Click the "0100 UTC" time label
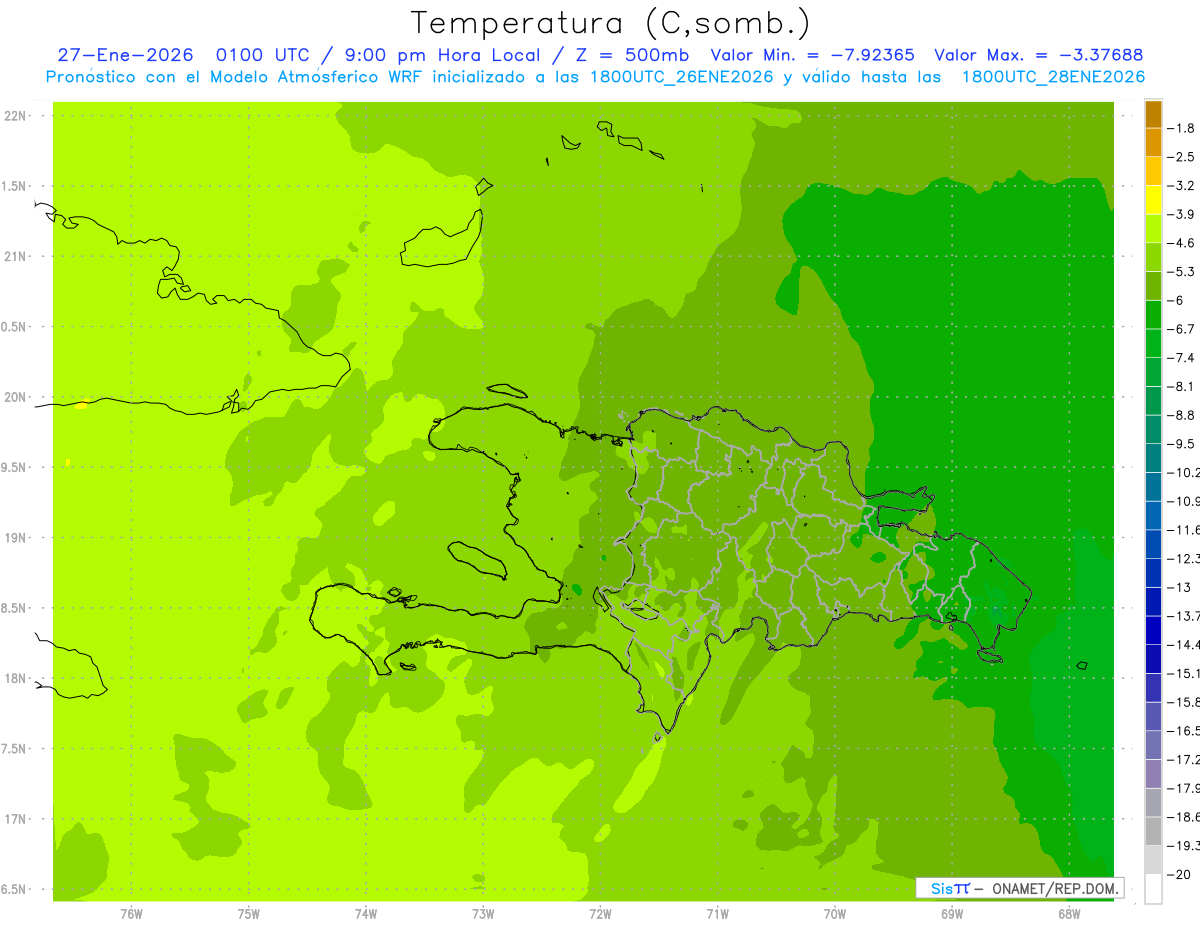Viewport: 1200px width, 927px height. 263,55
